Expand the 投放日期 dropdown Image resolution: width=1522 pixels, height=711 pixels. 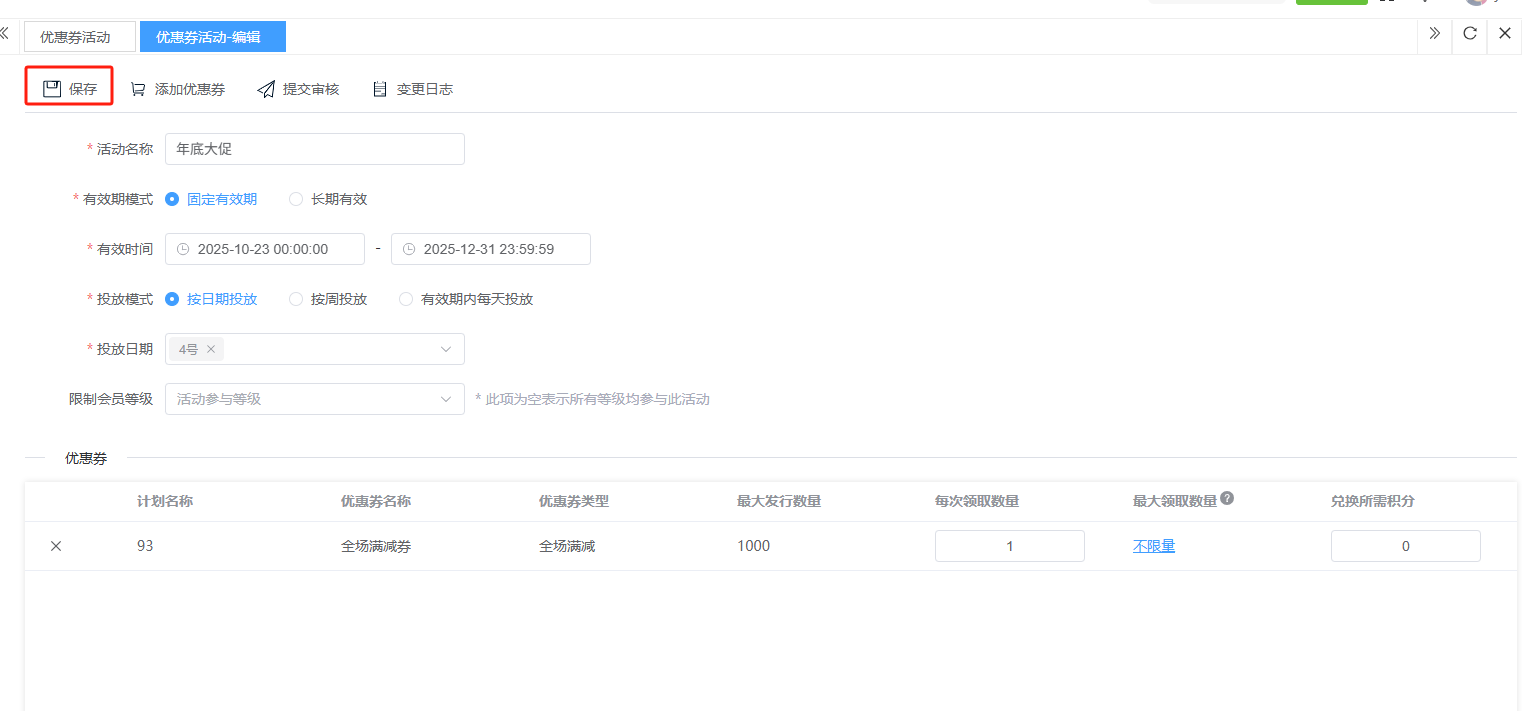tap(445, 349)
